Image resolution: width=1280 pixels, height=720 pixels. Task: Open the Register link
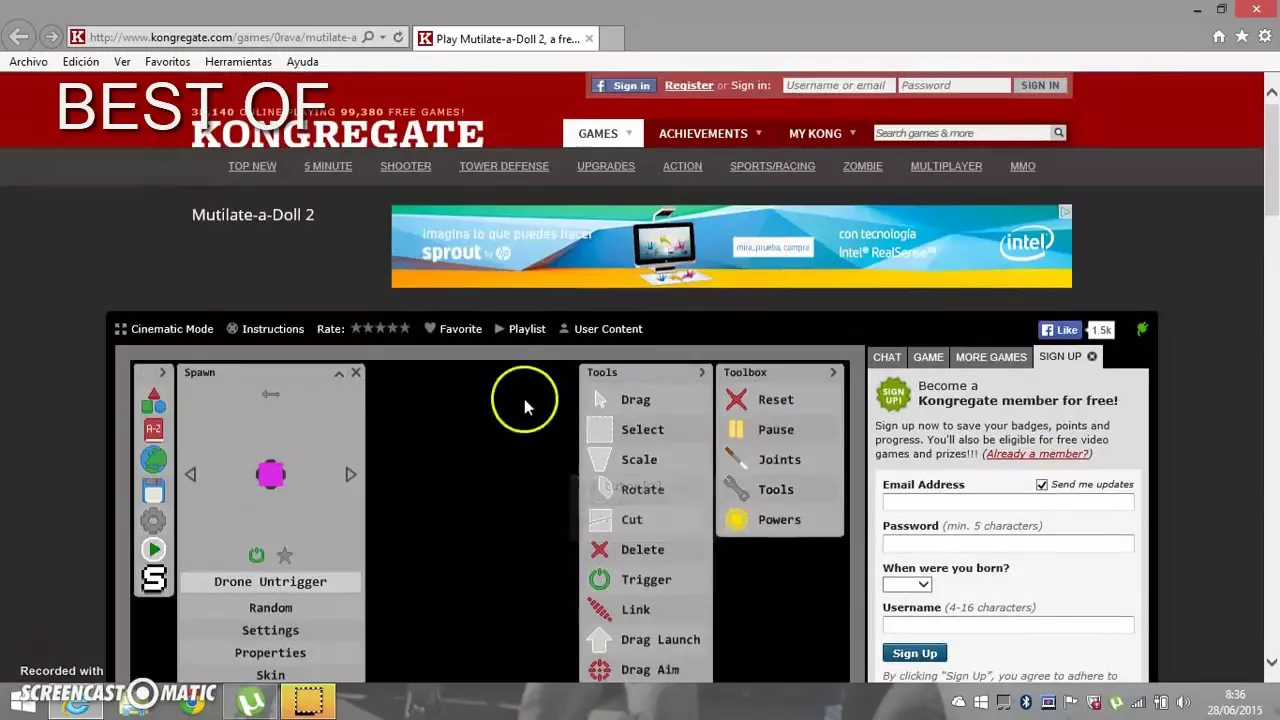(689, 86)
